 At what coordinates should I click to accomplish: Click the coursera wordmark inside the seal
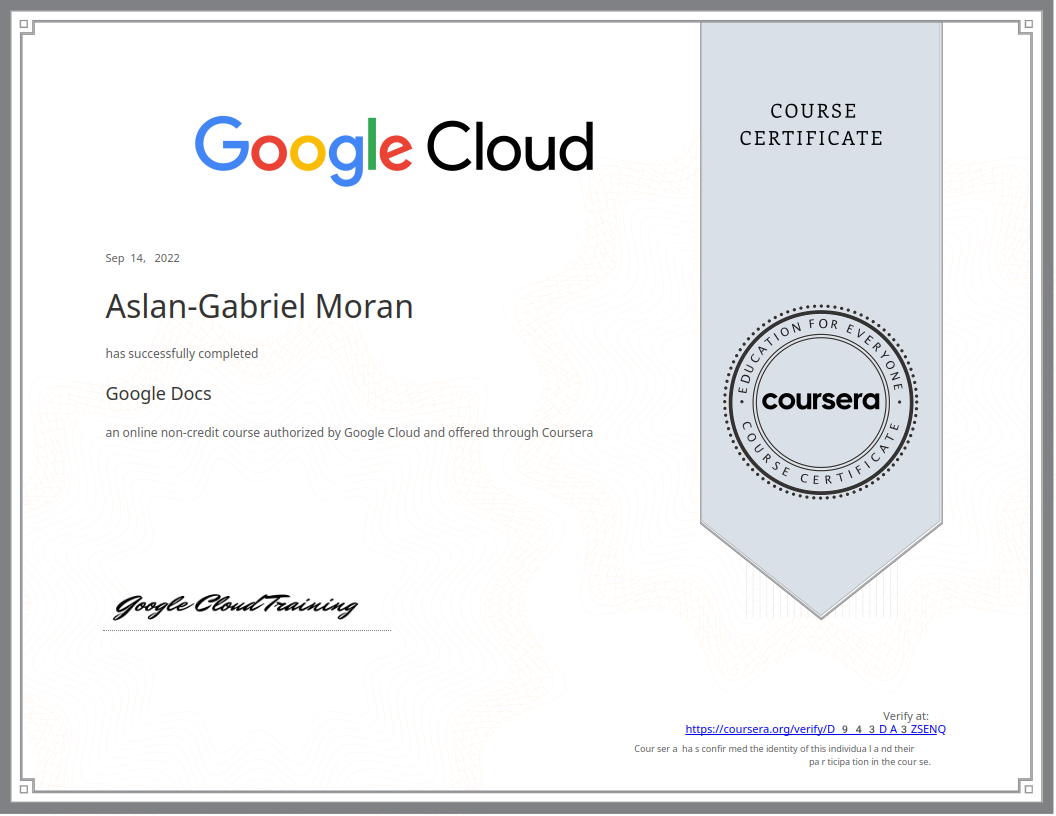[820, 401]
